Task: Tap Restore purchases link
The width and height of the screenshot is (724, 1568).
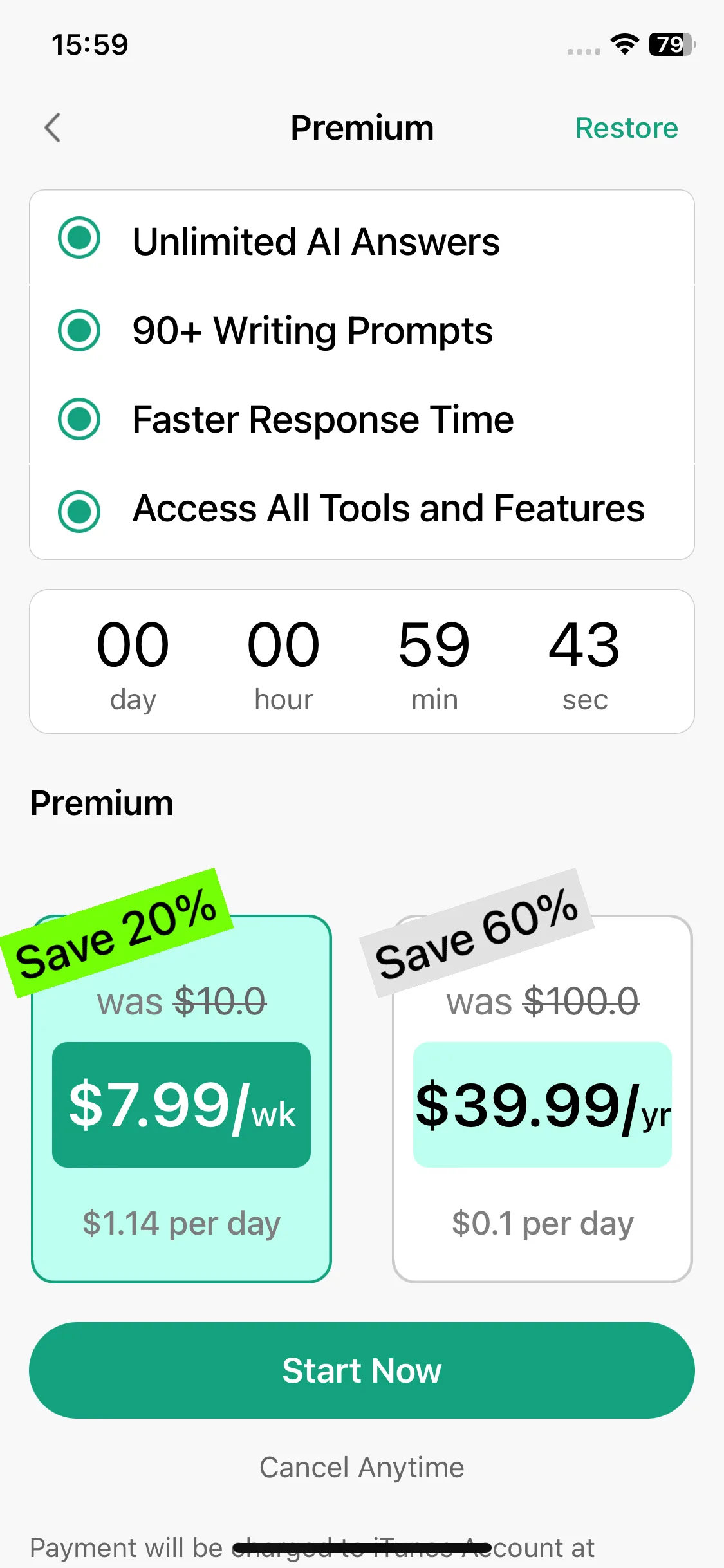Action: (626, 127)
